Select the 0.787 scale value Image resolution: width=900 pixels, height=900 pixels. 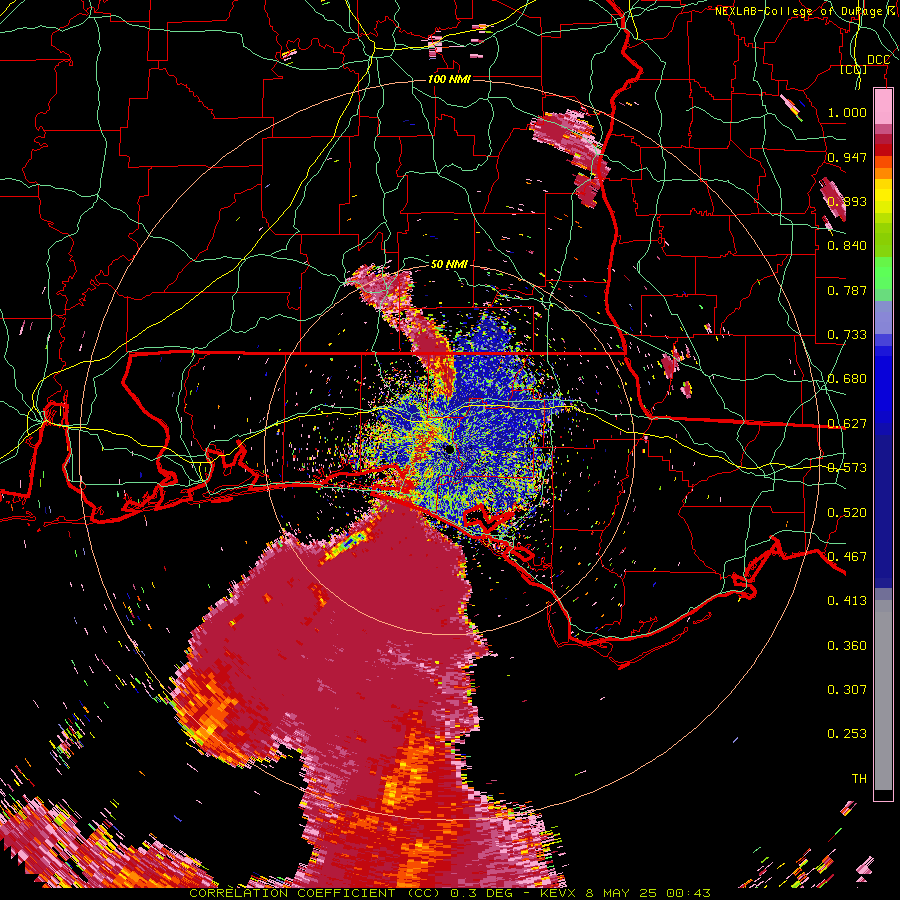(847, 290)
